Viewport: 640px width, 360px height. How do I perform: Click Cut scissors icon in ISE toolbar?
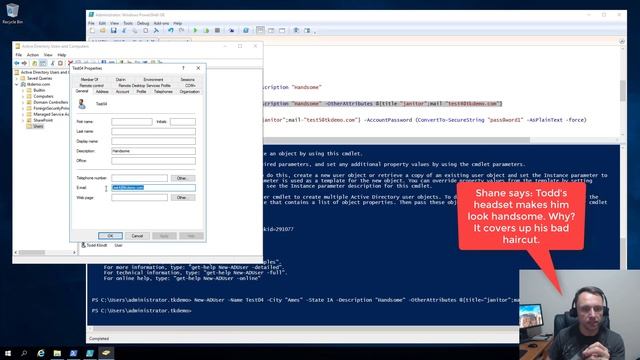(x=124, y=31)
